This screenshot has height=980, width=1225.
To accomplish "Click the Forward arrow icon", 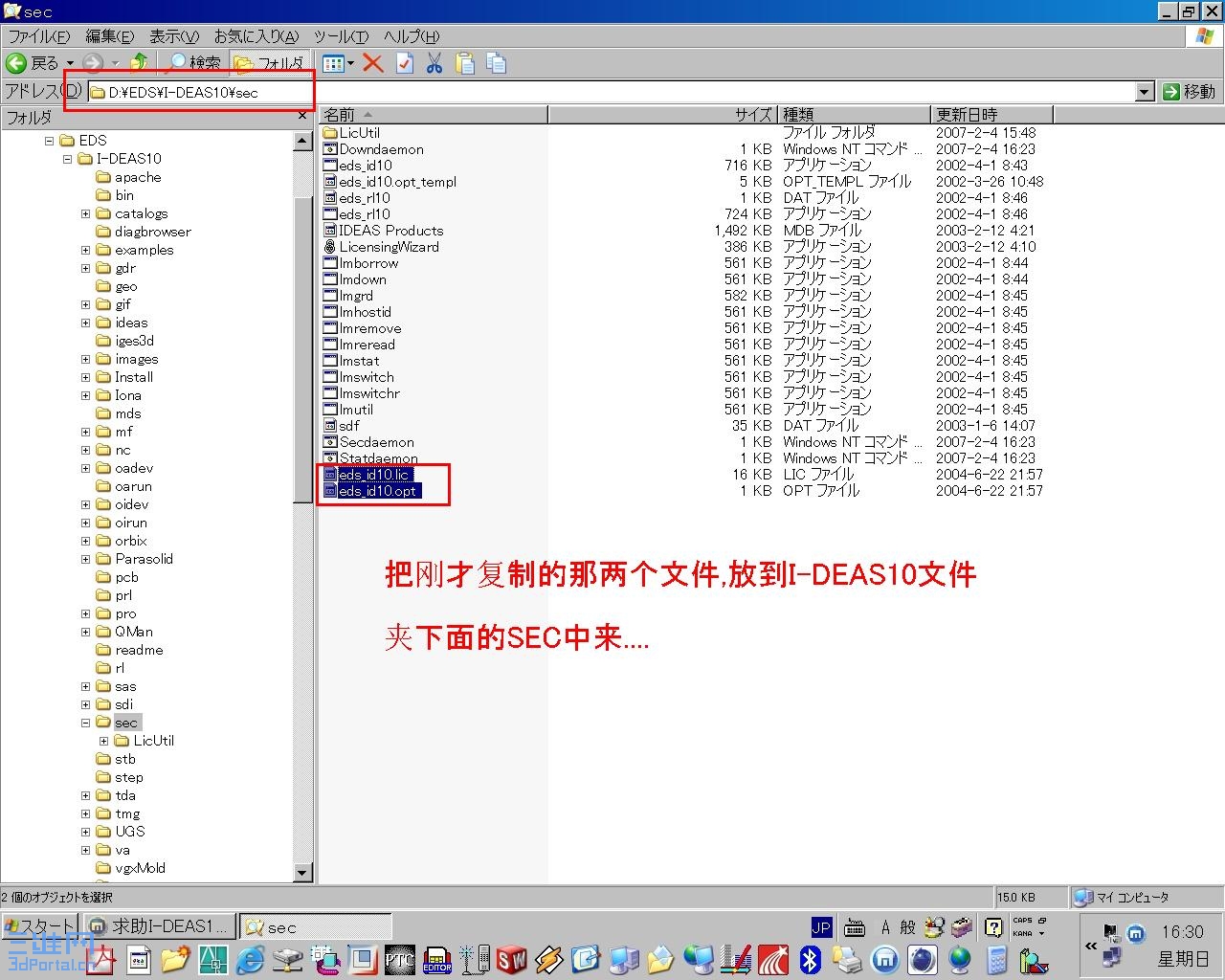I will click(x=92, y=63).
